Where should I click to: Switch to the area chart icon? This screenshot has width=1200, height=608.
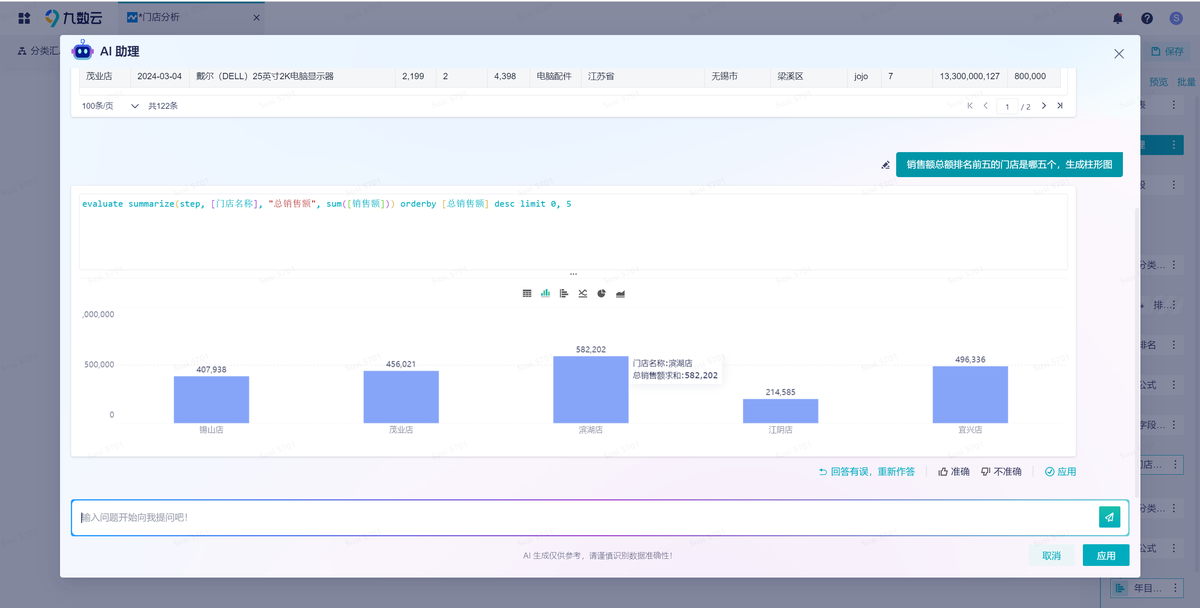[621, 294]
